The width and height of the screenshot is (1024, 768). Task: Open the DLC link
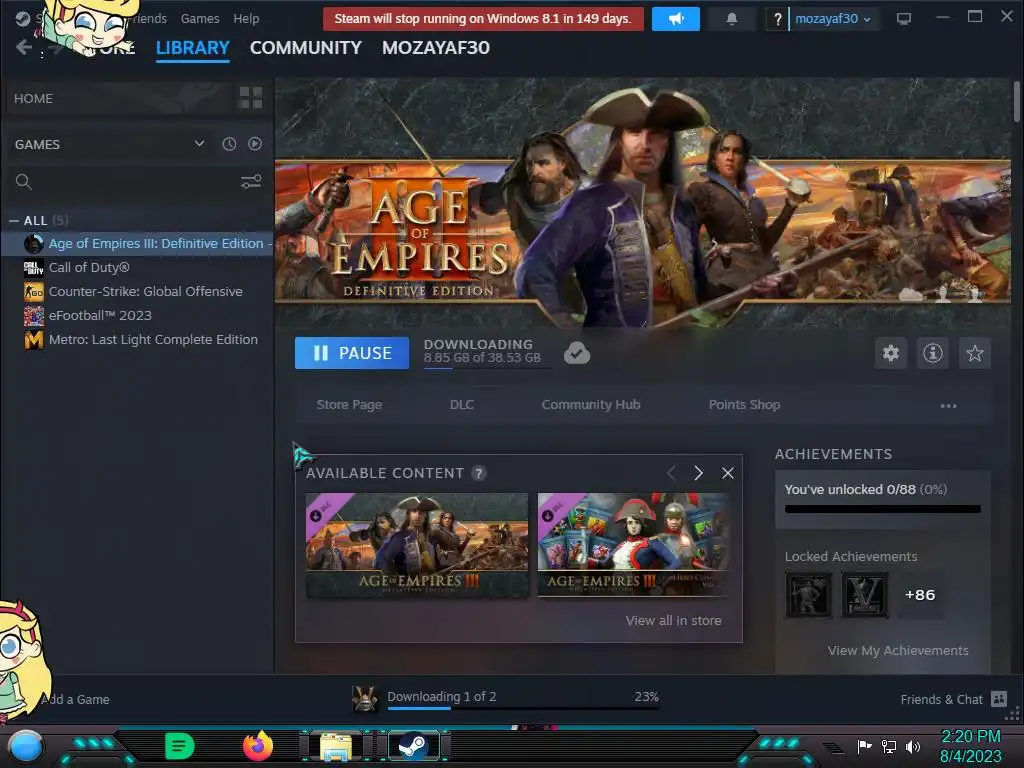pyautogui.click(x=462, y=405)
